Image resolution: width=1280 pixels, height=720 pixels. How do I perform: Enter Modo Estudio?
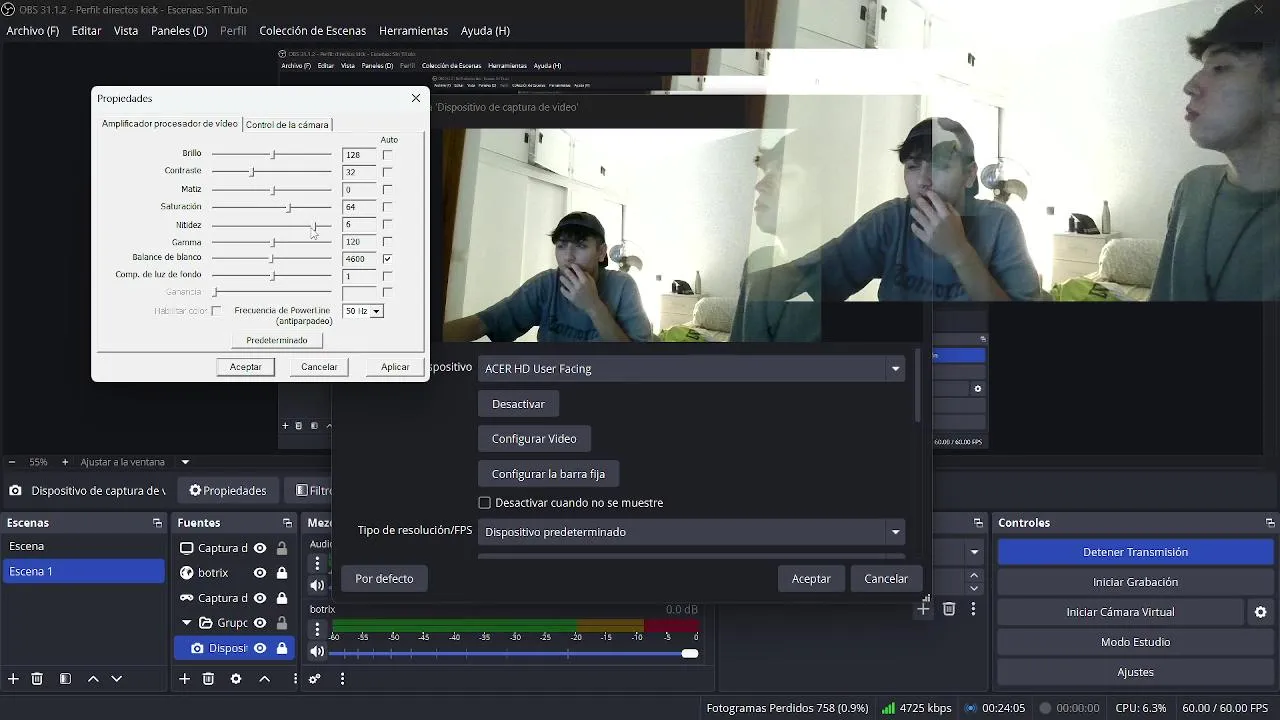(1135, 642)
